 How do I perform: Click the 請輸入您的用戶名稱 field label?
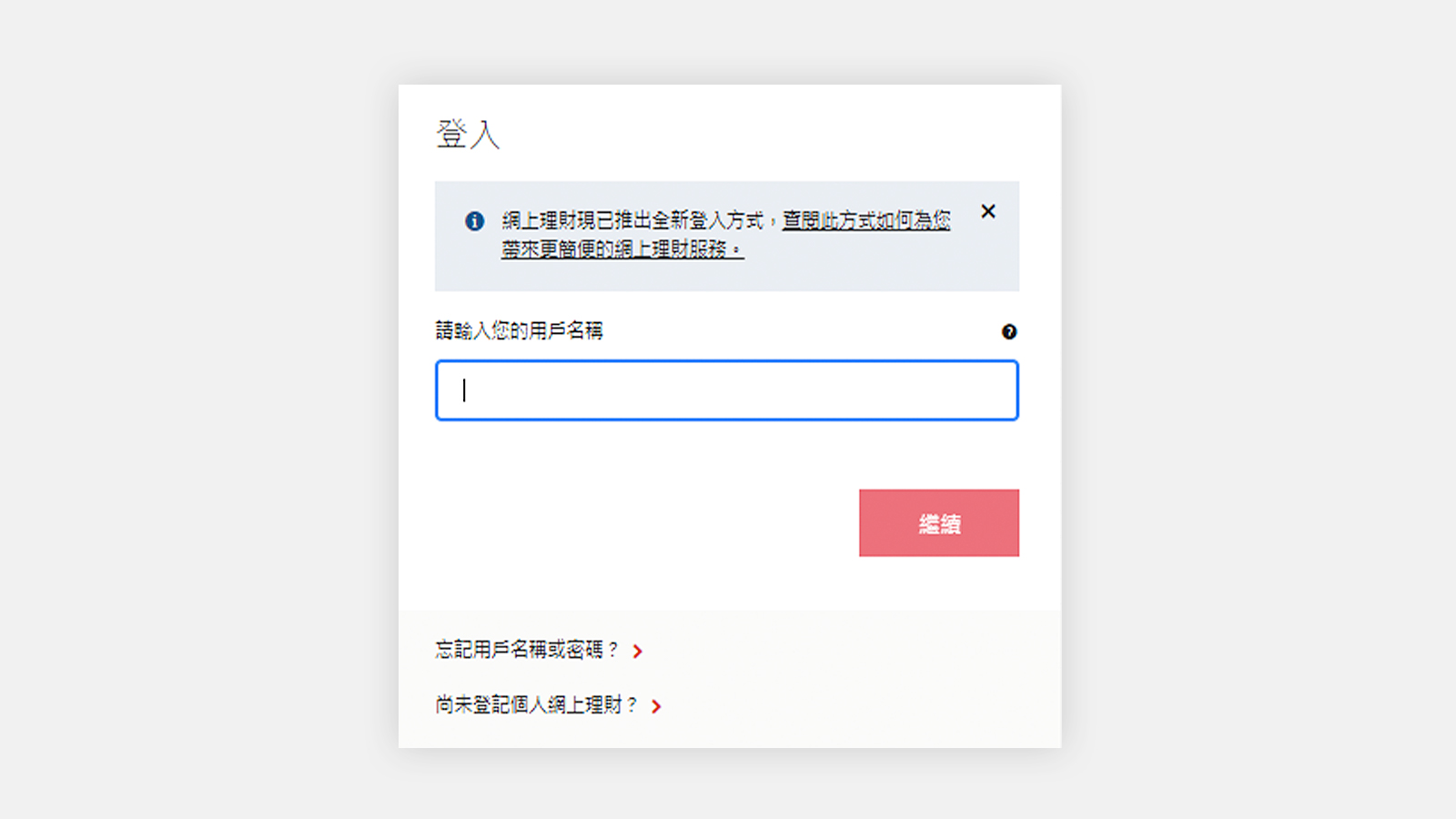[519, 330]
